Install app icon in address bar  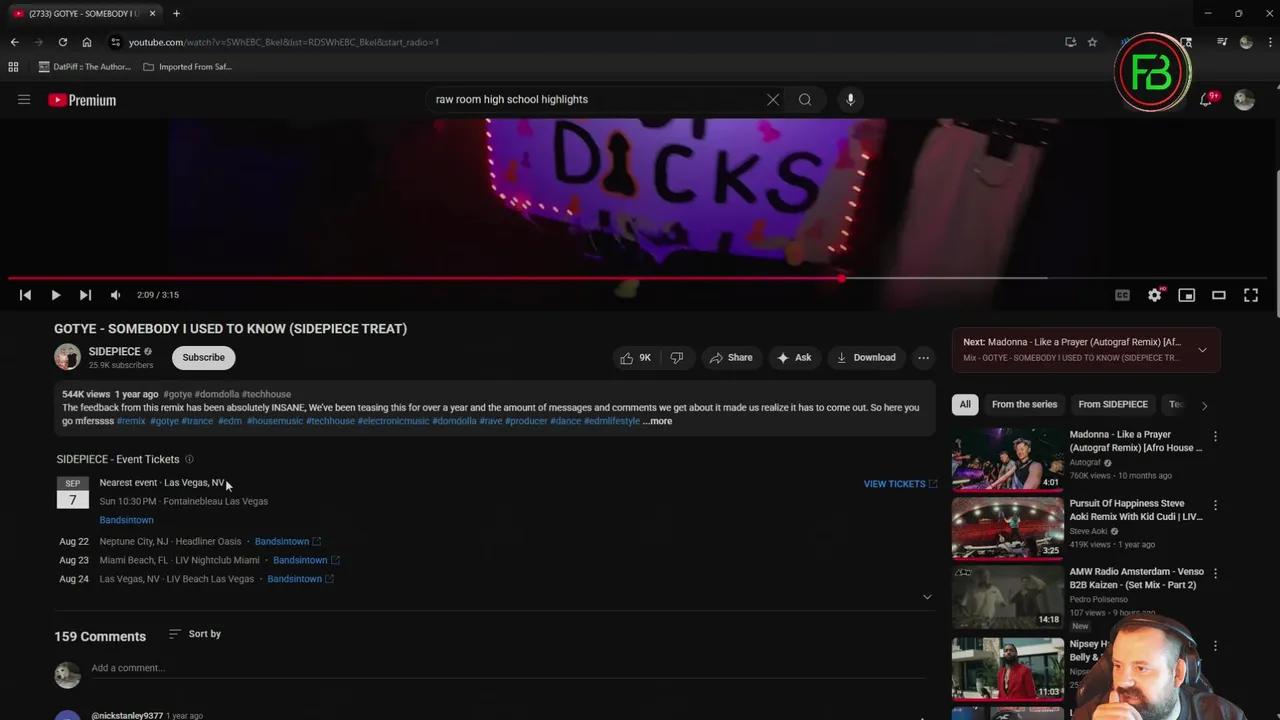tap(1070, 42)
